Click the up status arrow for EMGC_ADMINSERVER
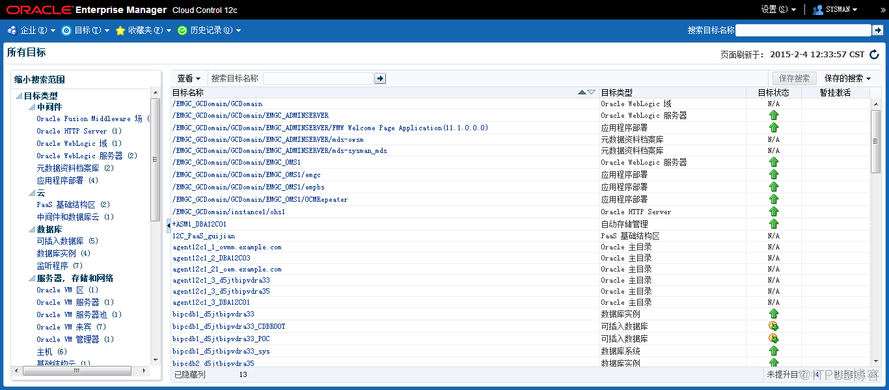 point(773,116)
